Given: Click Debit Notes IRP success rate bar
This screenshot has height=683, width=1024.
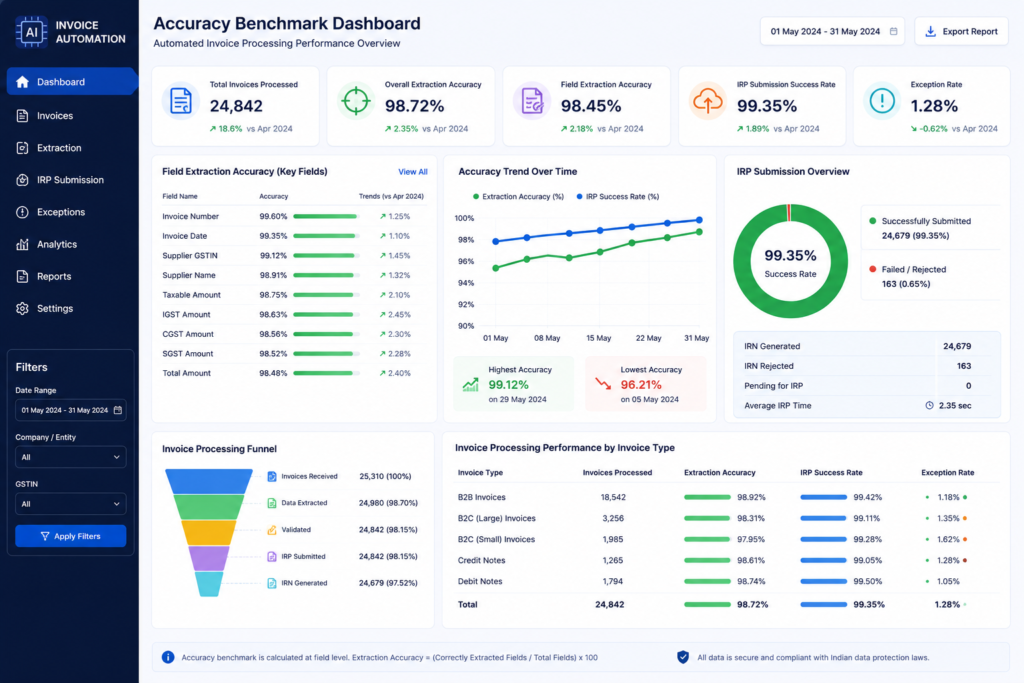Looking at the screenshot, I should click(x=824, y=581).
